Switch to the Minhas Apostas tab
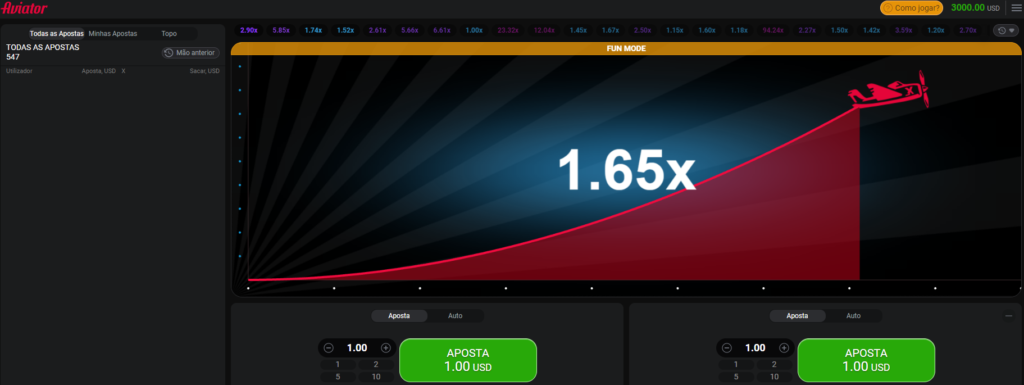 (x=112, y=33)
